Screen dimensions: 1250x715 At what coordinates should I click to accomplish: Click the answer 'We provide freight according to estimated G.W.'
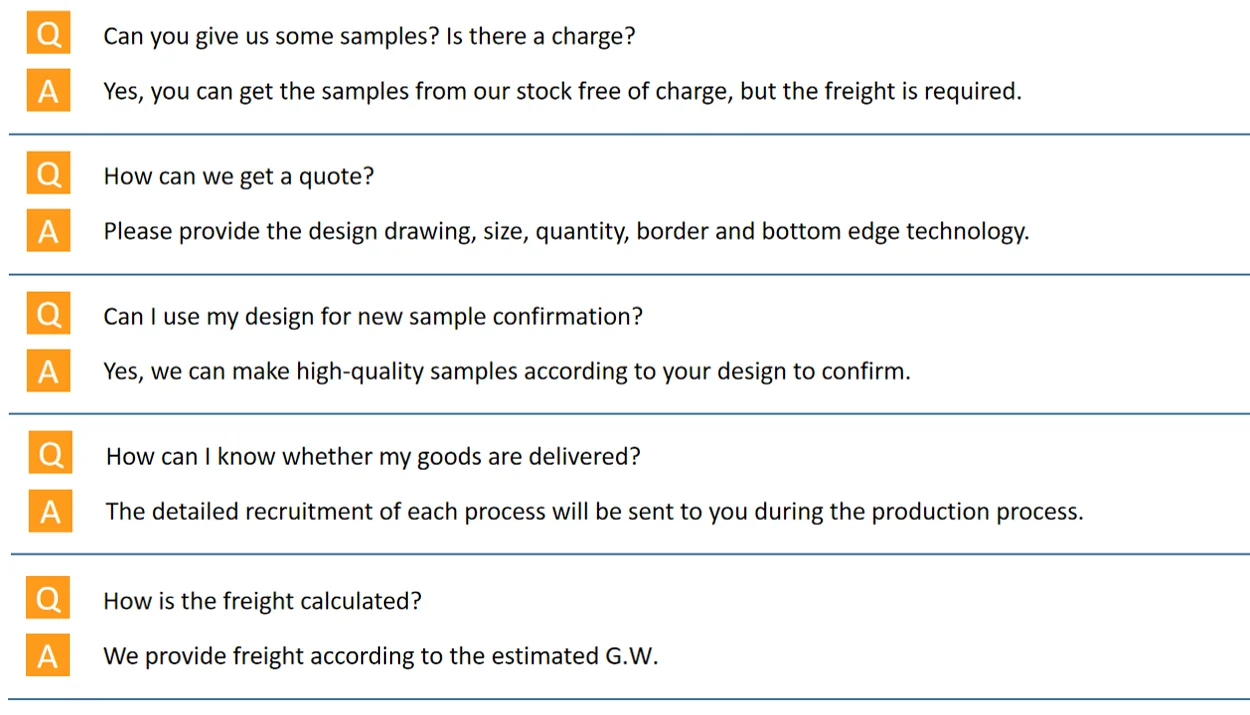381,656
